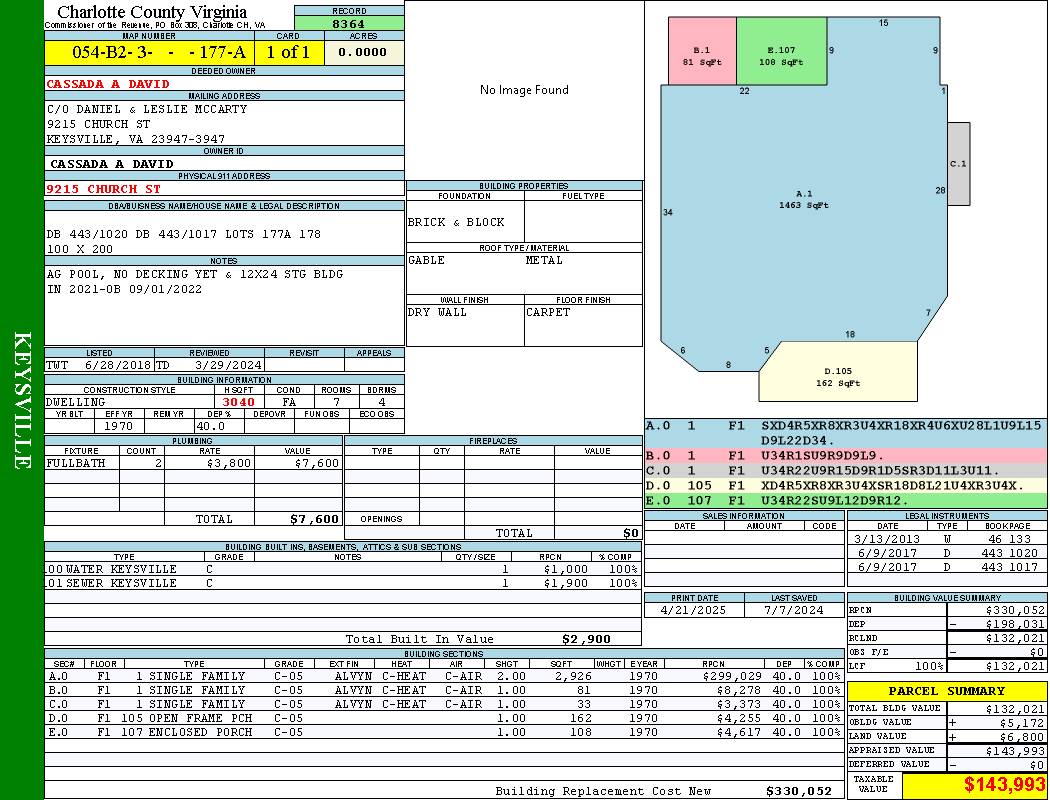Click D.0 105 sketch code row
Image resolution: width=1050 pixels, height=800 pixels.
click(x=846, y=485)
